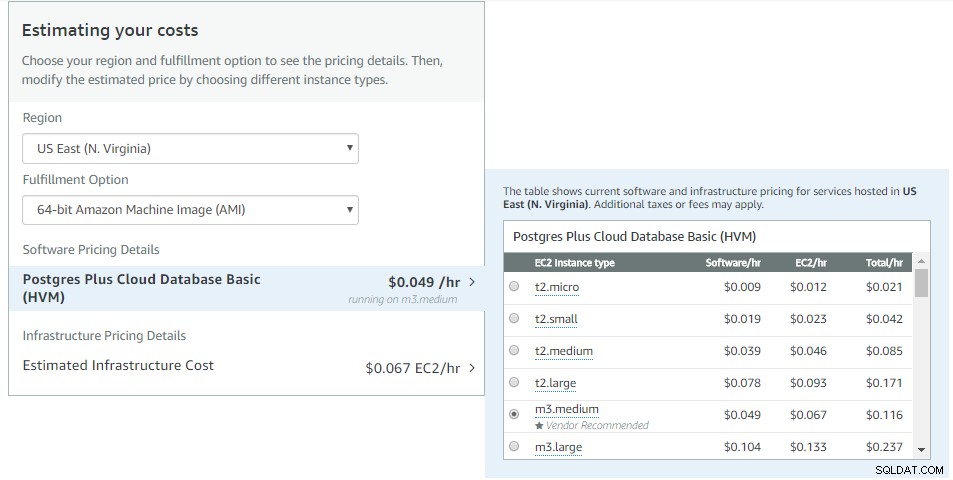The image size is (953, 480).
Task: Select the t2.large radio button
Action: pyautogui.click(x=514, y=382)
